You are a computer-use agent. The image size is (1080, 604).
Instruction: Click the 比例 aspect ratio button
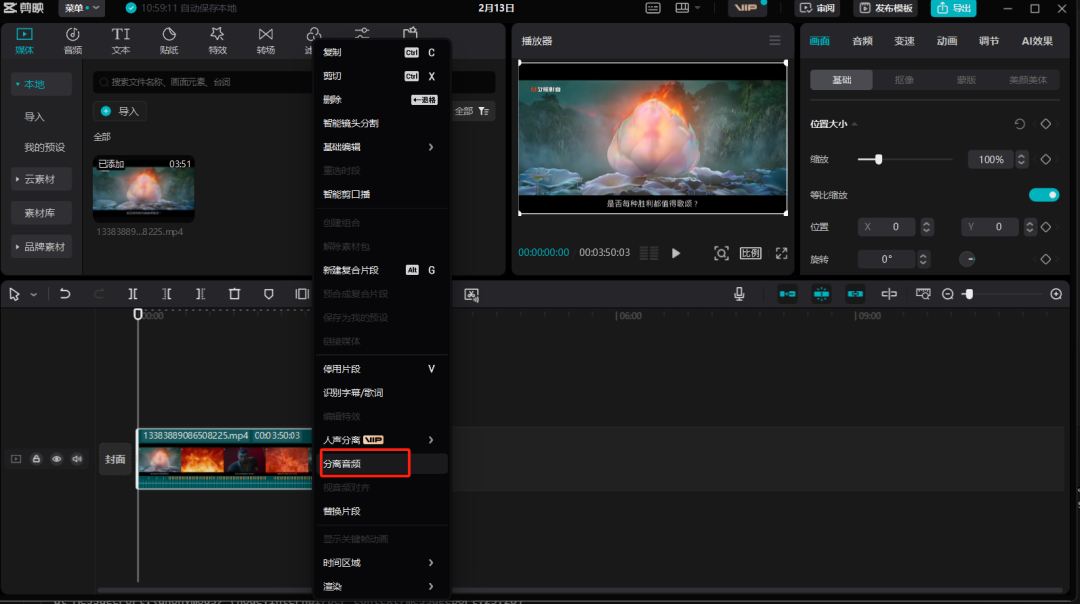(x=750, y=253)
